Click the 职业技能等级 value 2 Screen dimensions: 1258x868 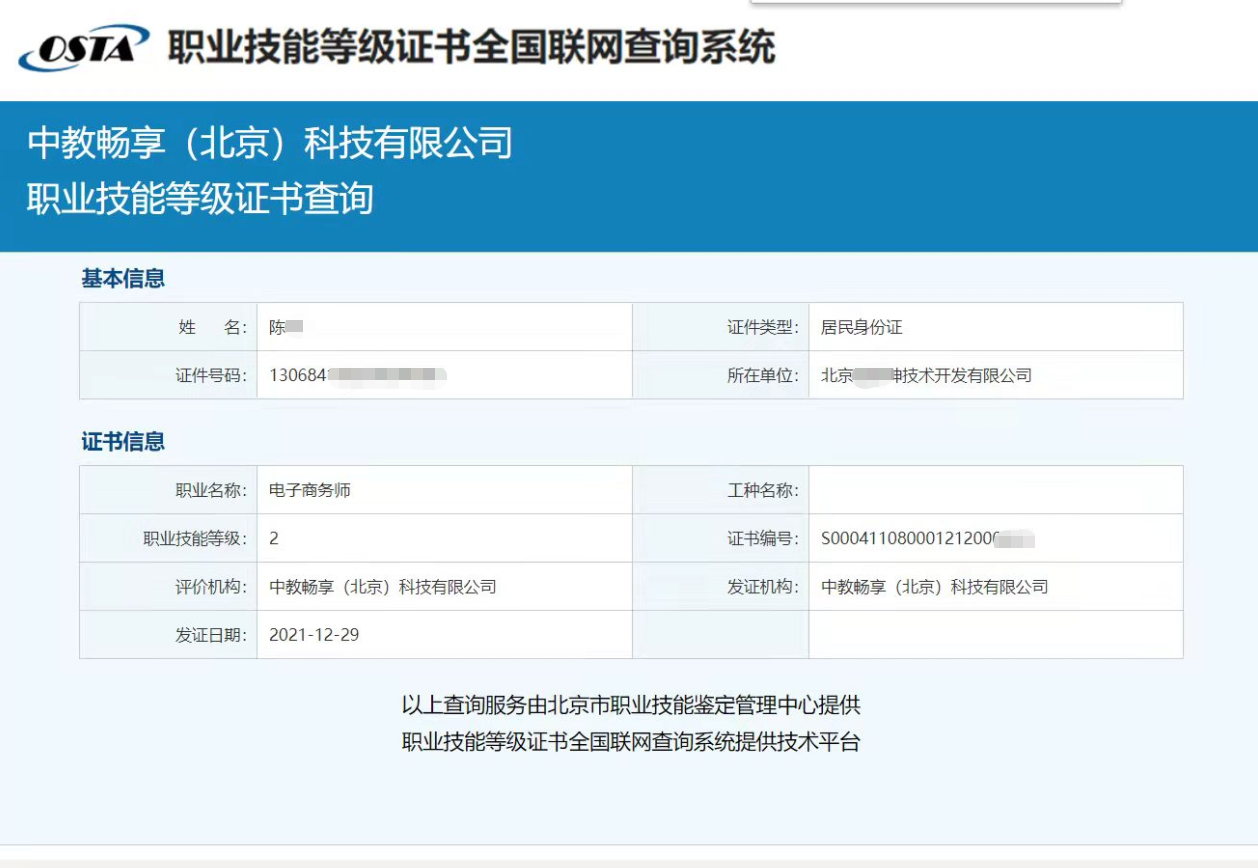click(275, 539)
